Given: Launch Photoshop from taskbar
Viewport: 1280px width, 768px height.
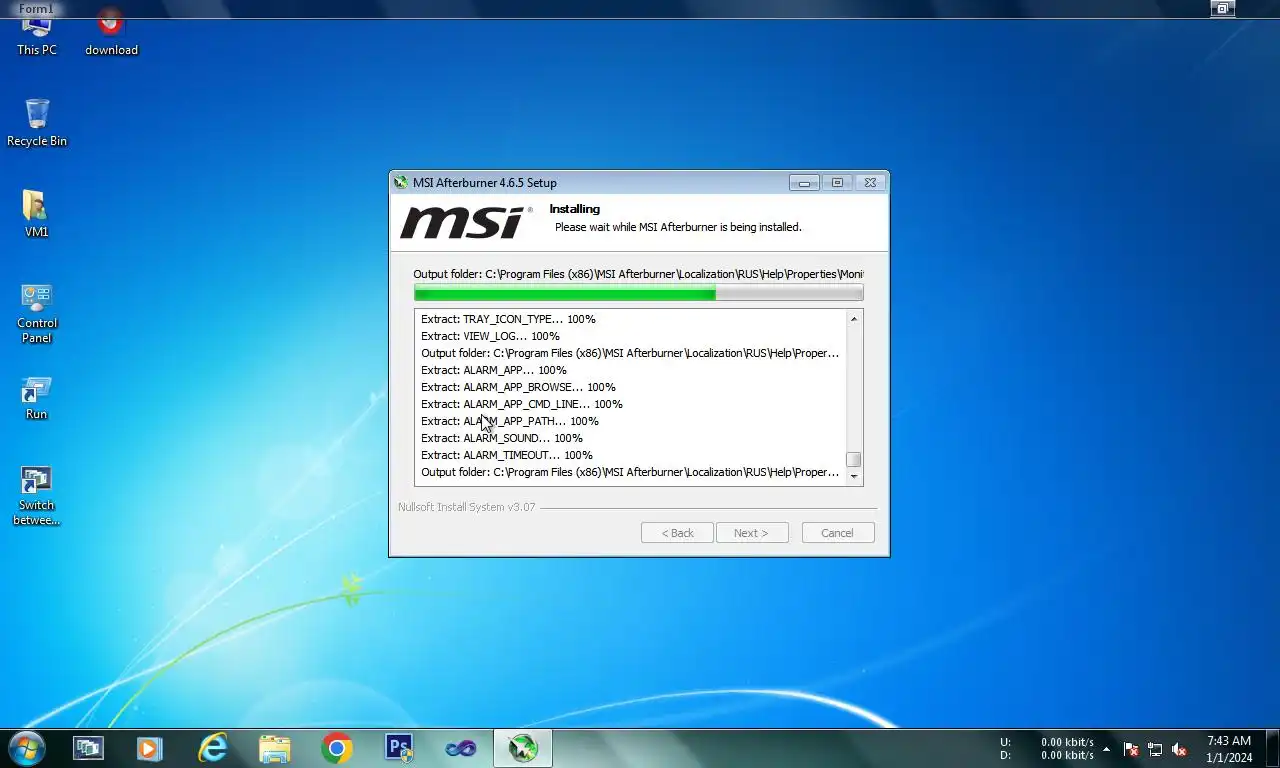Looking at the screenshot, I should 399,748.
